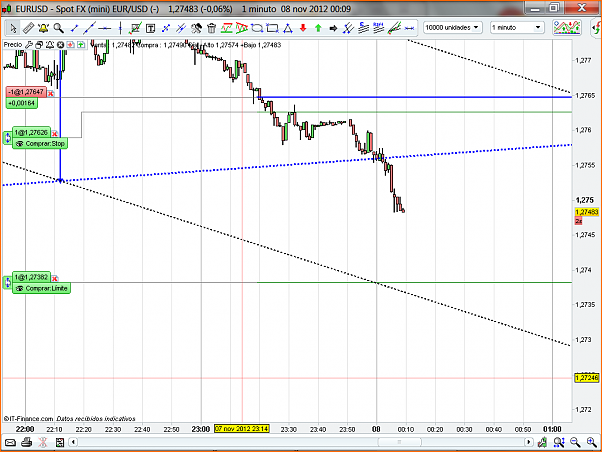Click the yellow 1,27246 price tag on axis
Screen dimensions: 602x452
click(x=587, y=378)
